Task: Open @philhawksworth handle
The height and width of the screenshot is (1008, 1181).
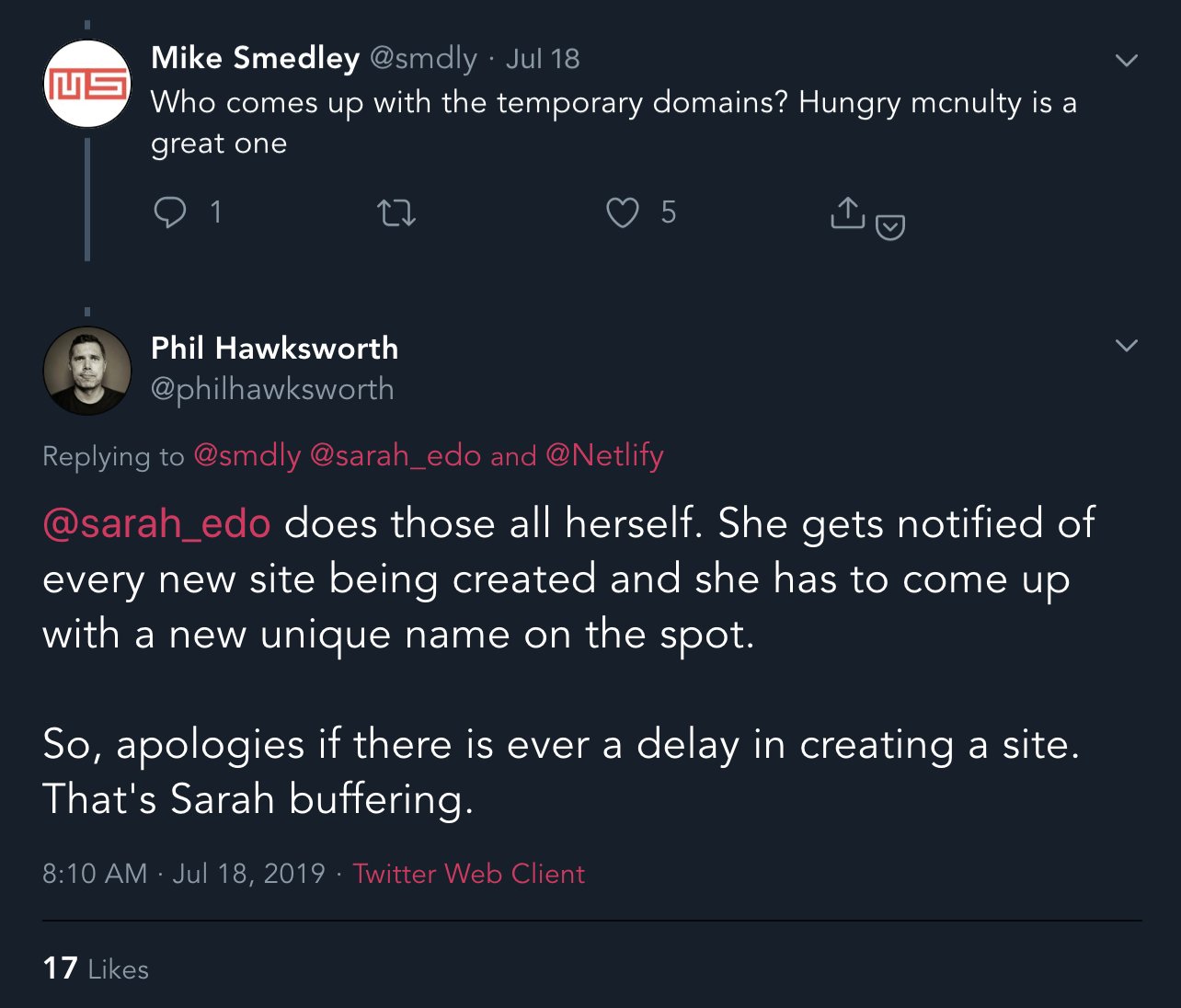Action: pos(272,388)
